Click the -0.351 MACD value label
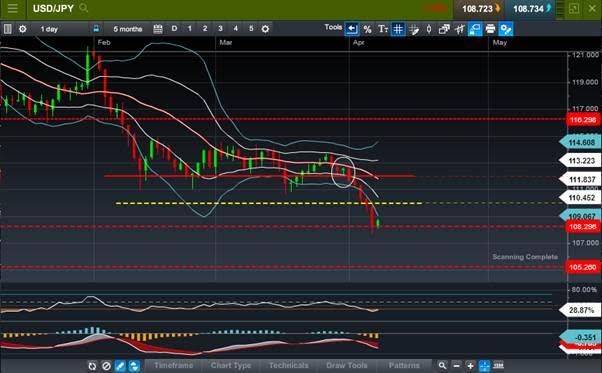Image resolution: width=602 pixels, height=373 pixels. coord(581,337)
